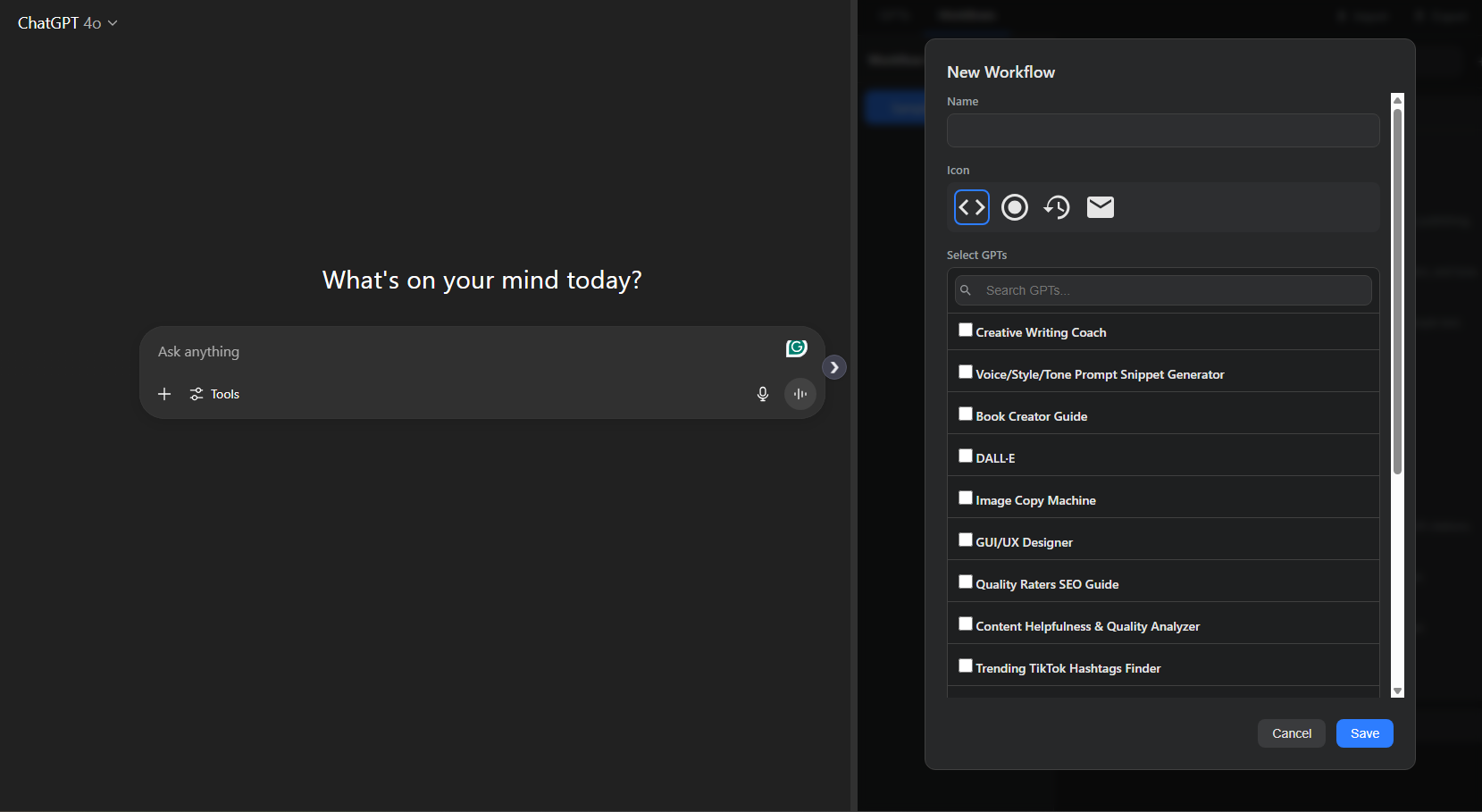
Task: Start voice mode with waveform icon
Action: (800, 394)
